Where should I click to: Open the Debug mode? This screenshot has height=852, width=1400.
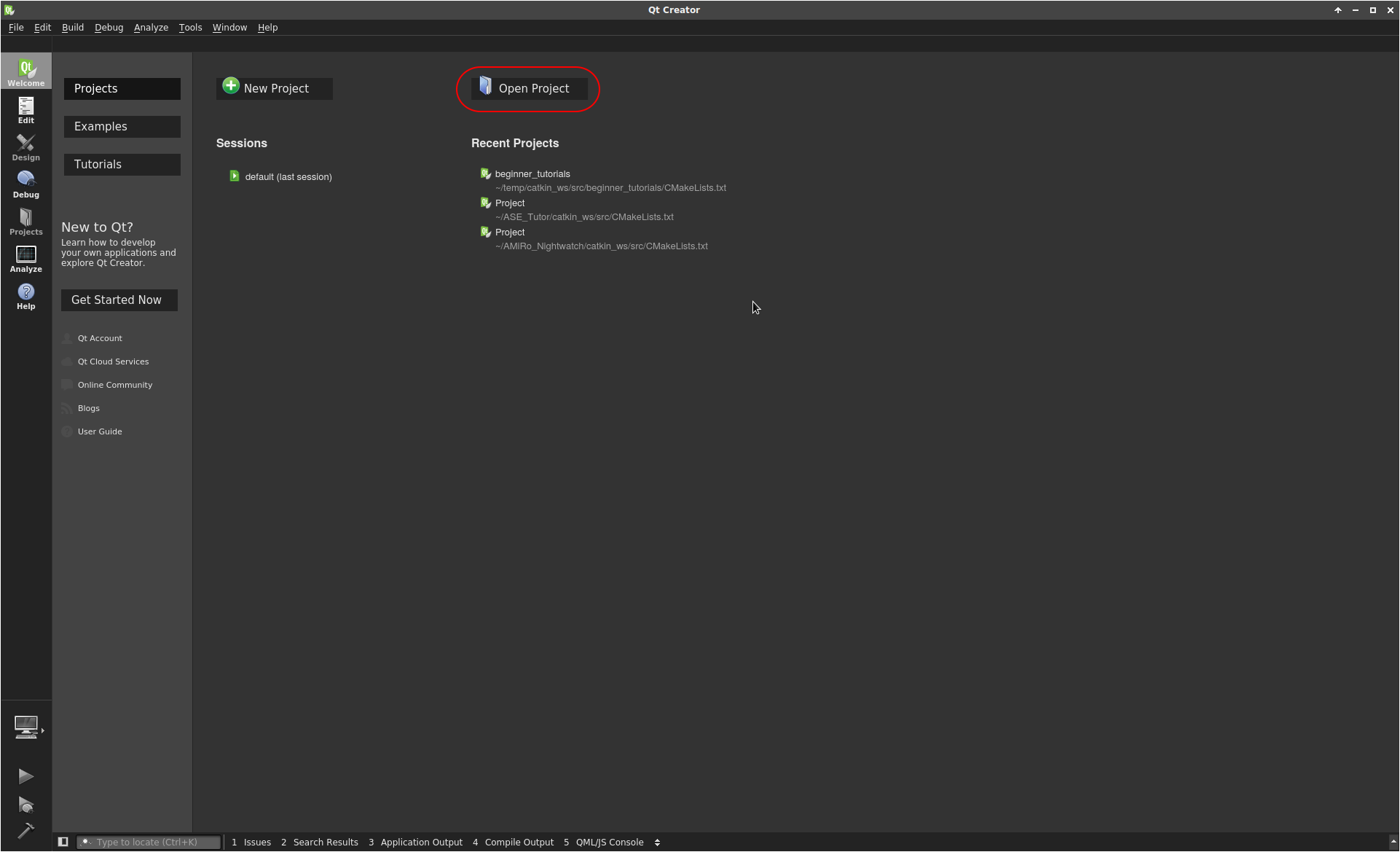(26, 184)
